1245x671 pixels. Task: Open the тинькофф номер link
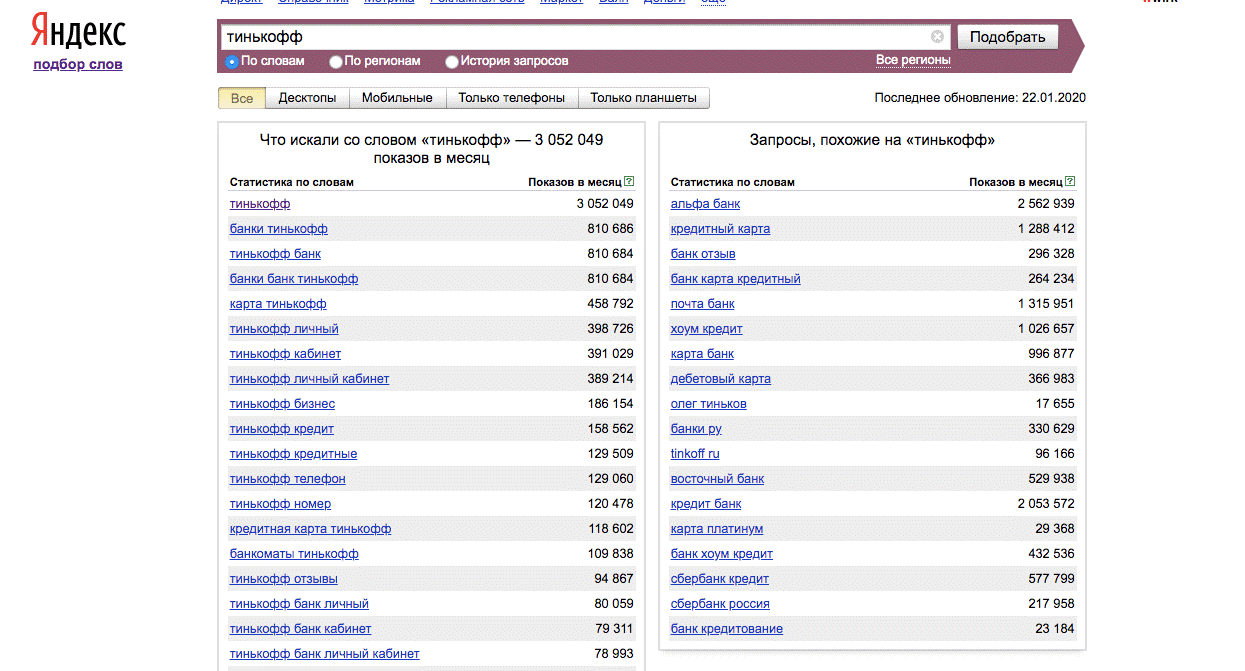pyautogui.click(x=280, y=504)
